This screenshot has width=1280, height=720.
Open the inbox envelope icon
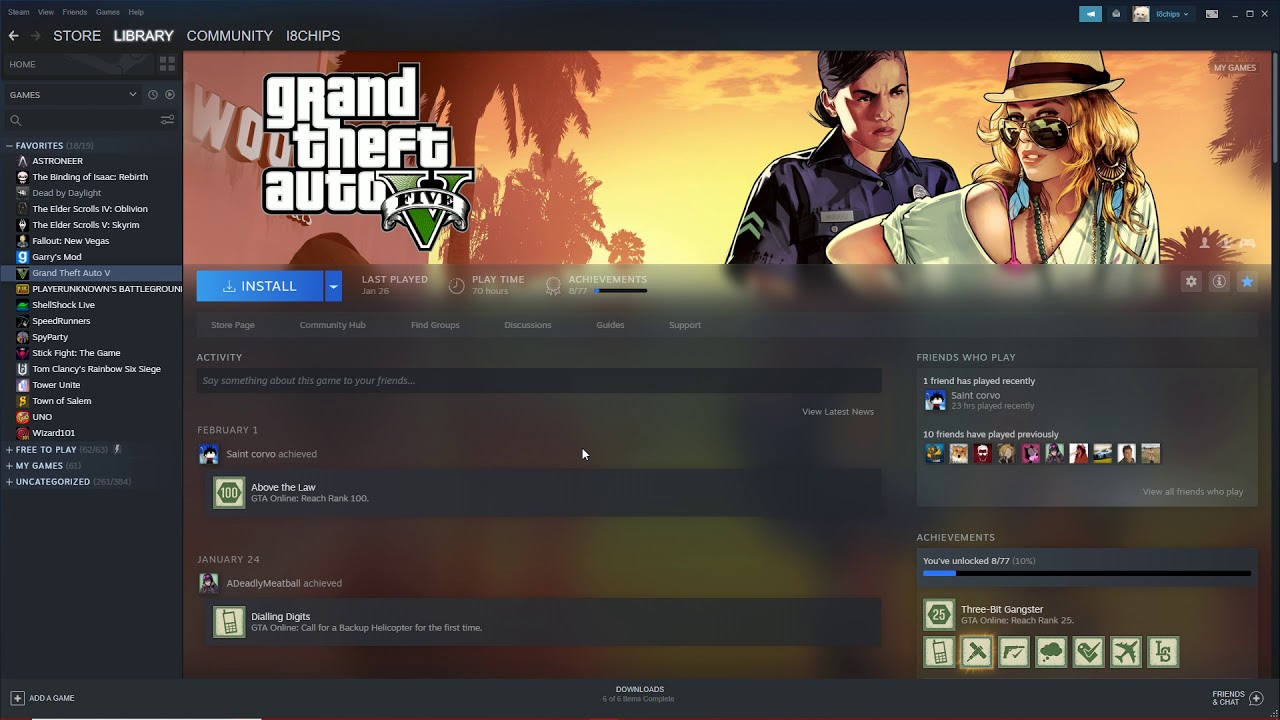(1116, 13)
